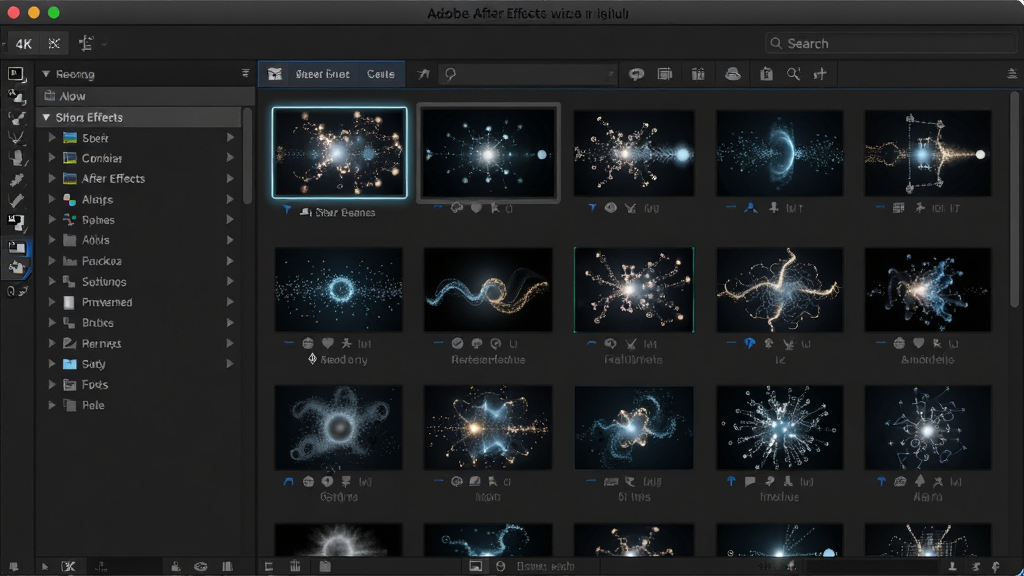1024x576 pixels.
Task: Select the topmost frame tool in left strip
Action: coord(16,74)
